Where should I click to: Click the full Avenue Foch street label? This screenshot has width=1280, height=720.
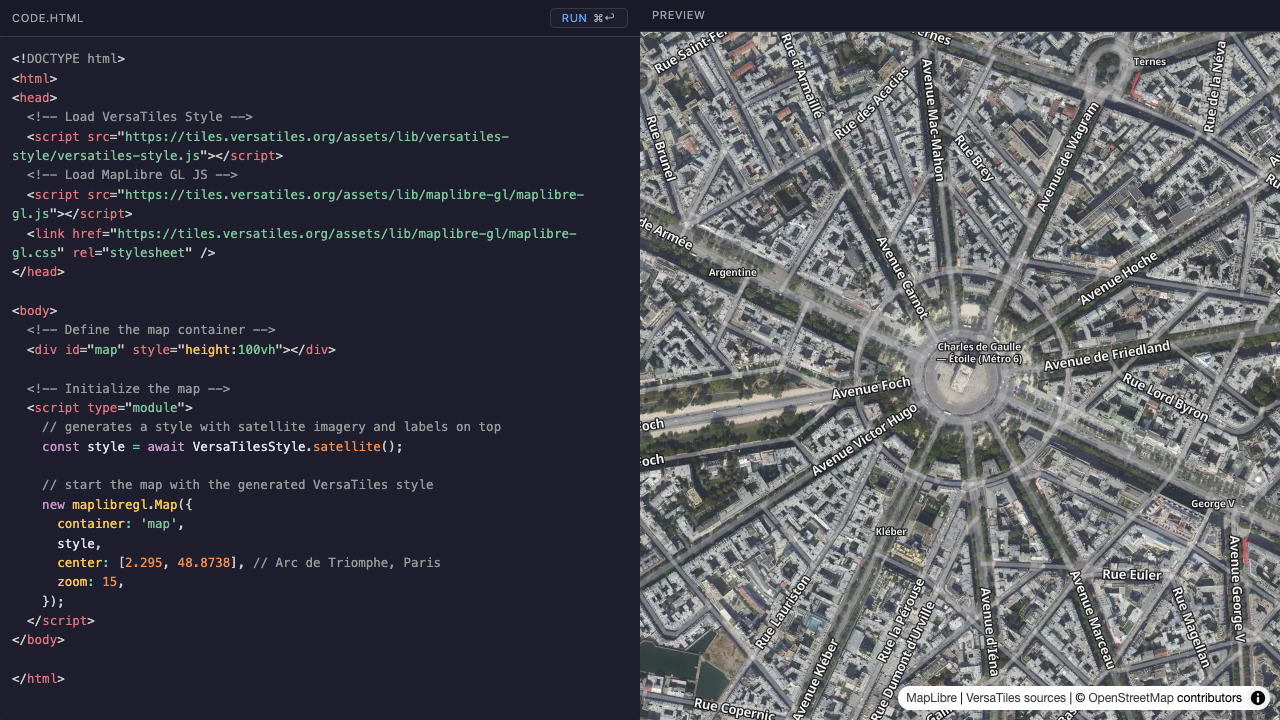871,388
